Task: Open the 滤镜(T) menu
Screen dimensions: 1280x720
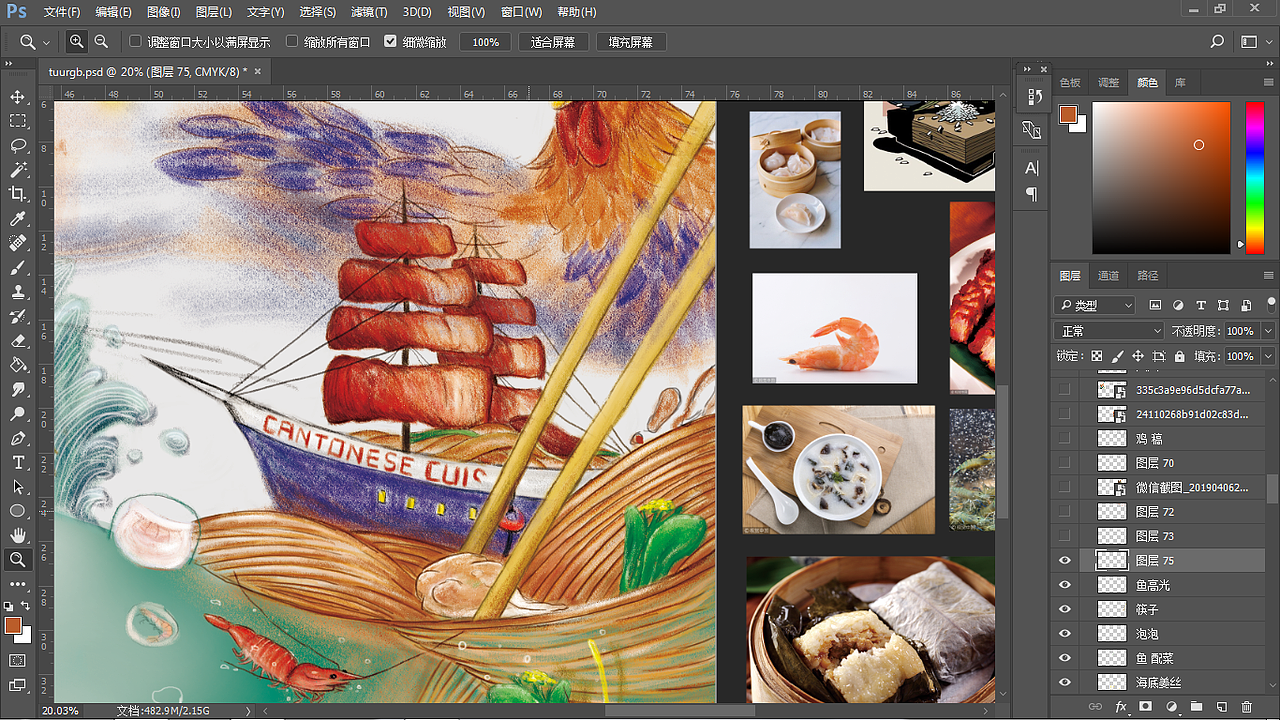Action: [368, 12]
